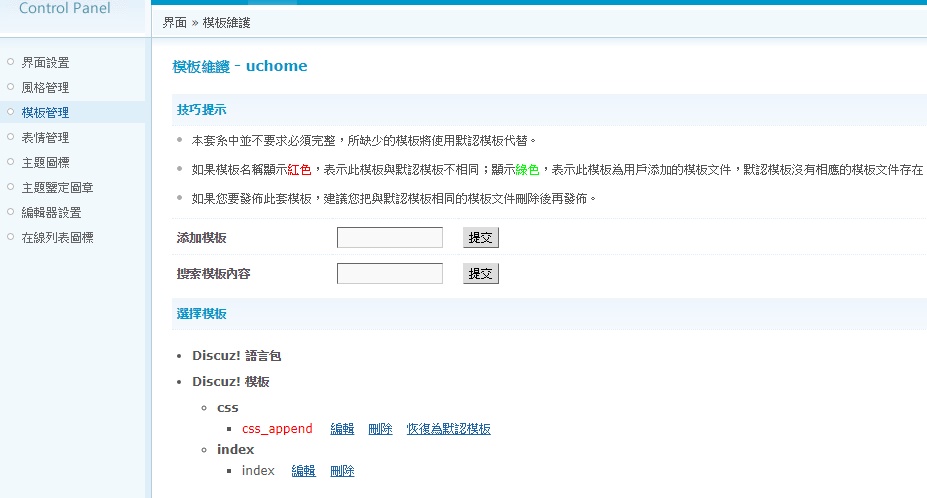927x498 pixels.
Task: Focus the 添加模板 text field
Action: click(x=389, y=238)
